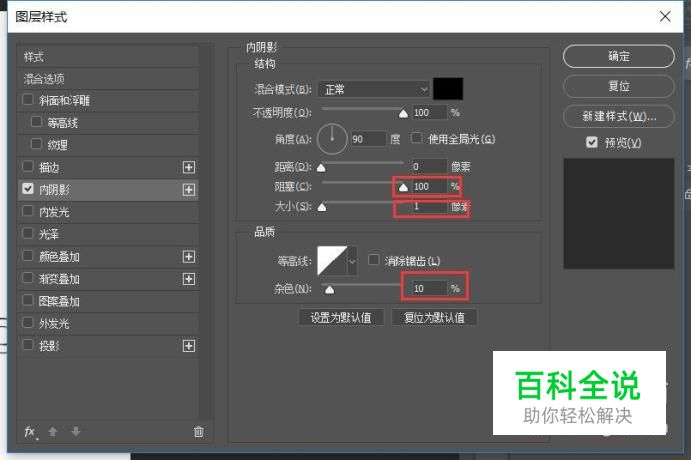Click the 确定 button
The width and height of the screenshot is (691, 460).
[619, 56]
